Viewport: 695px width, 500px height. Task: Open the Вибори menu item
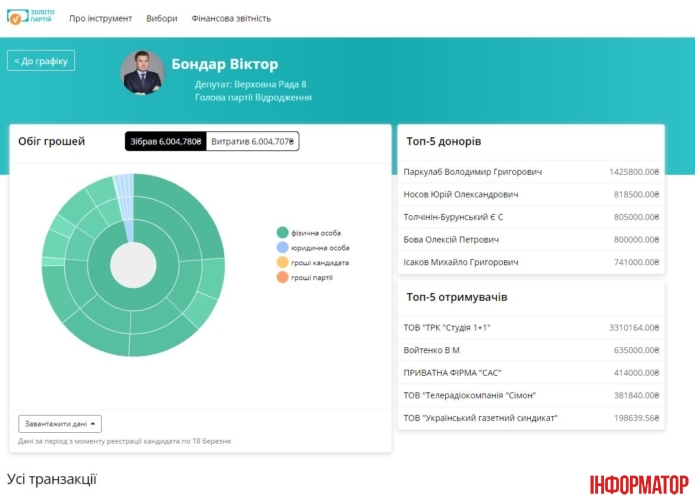click(162, 19)
